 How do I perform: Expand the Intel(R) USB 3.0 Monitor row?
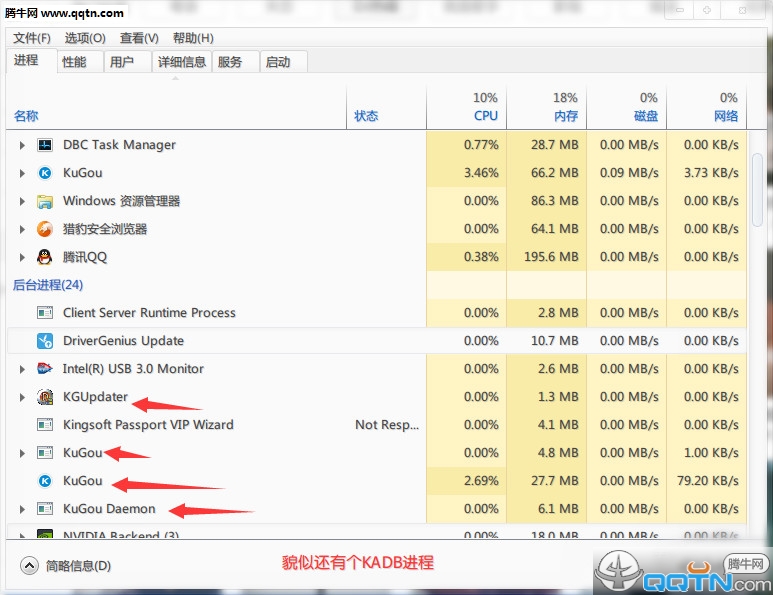tap(22, 369)
